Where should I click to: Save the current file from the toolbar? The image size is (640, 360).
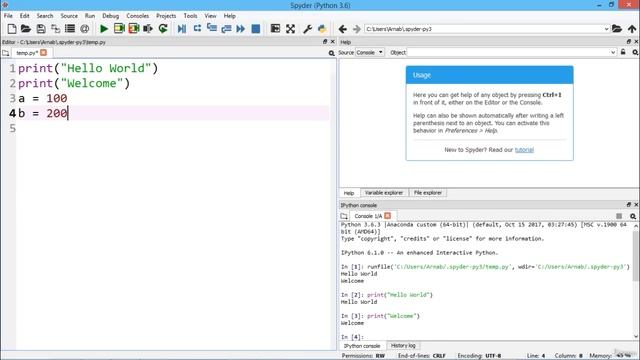click(x=41, y=29)
